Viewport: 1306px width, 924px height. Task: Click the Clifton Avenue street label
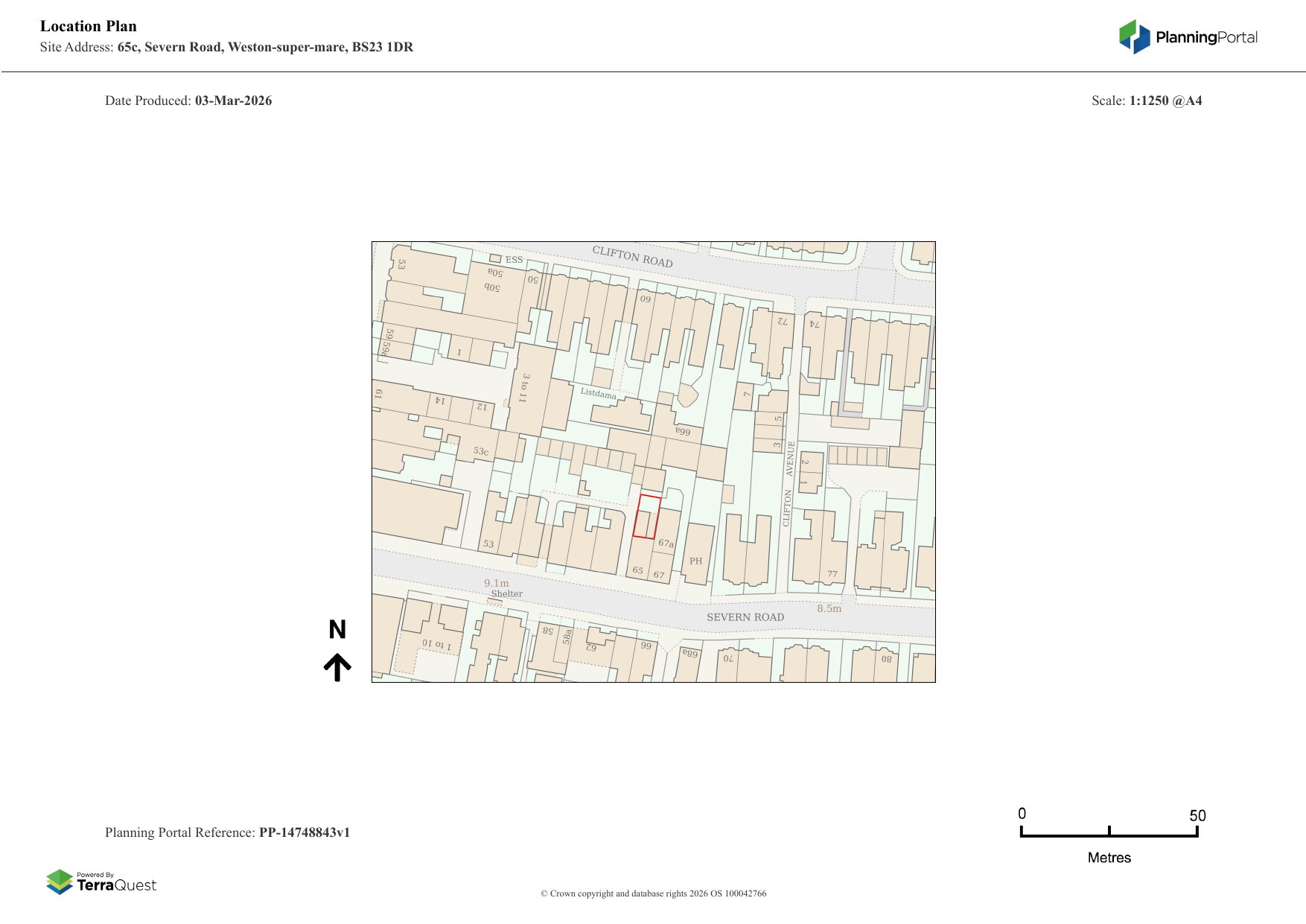pyautogui.click(x=789, y=484)
